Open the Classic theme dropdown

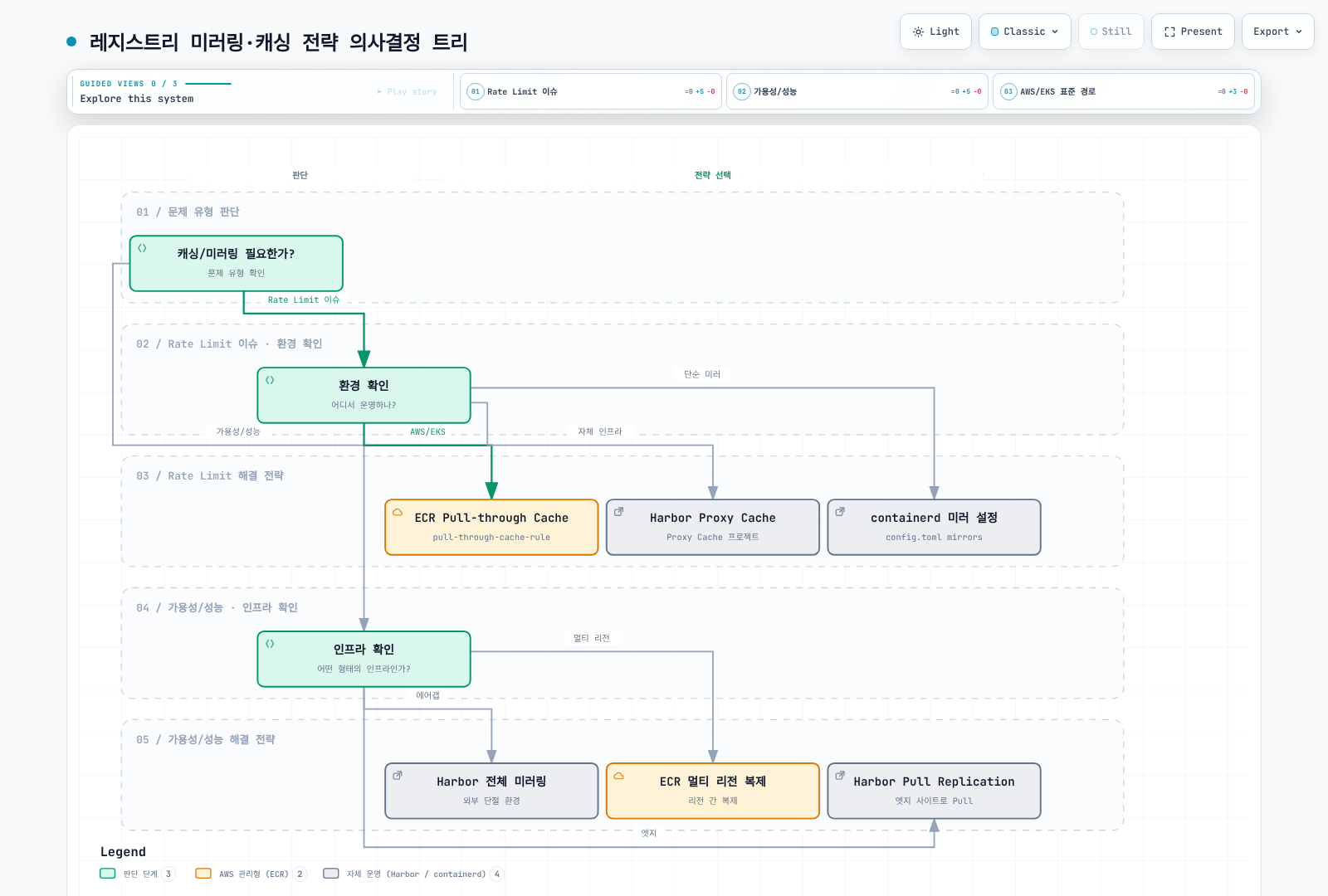click(x=1024, y=32)
